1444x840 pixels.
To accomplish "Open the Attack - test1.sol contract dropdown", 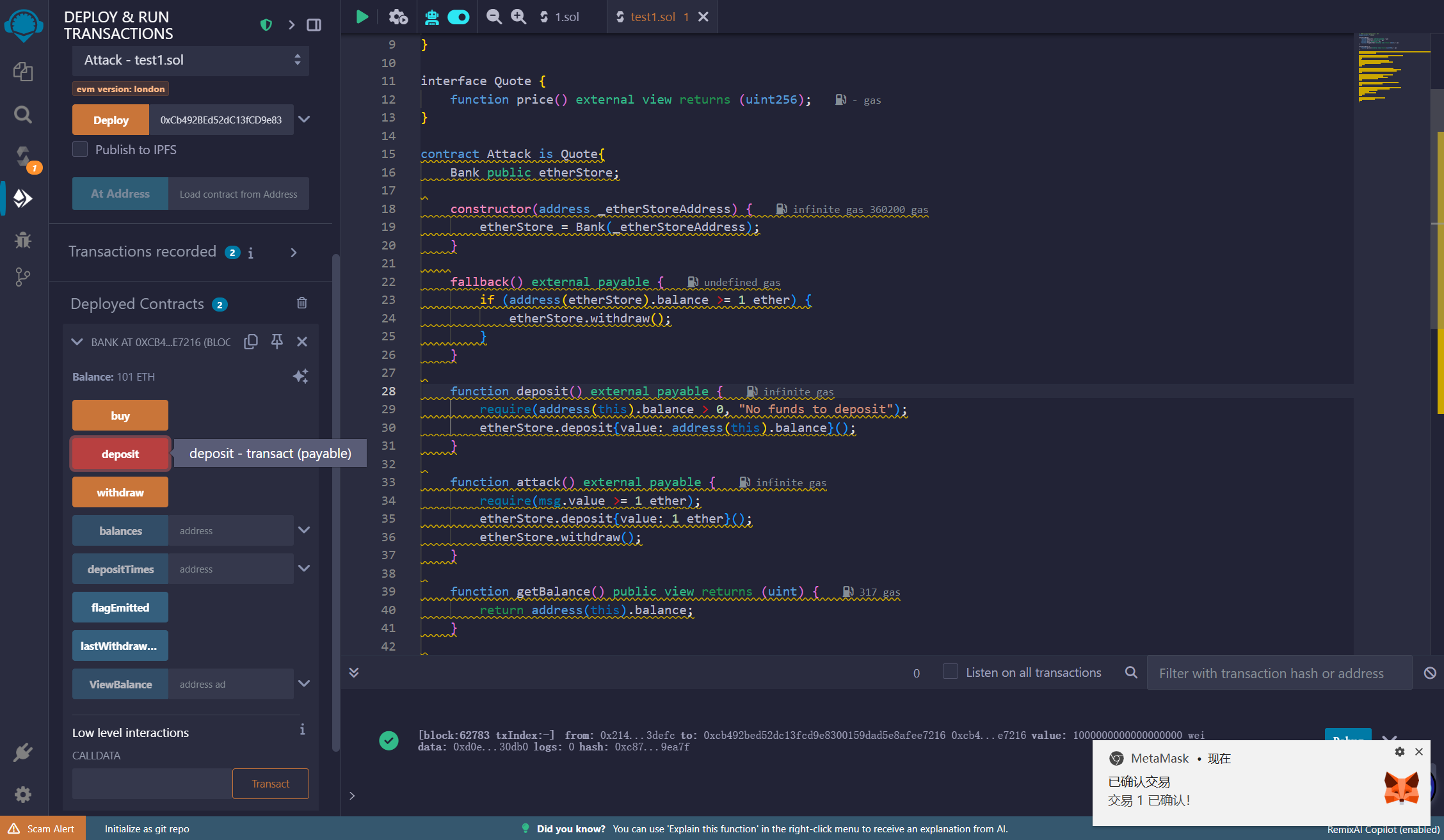I will [x=191, y=60].
